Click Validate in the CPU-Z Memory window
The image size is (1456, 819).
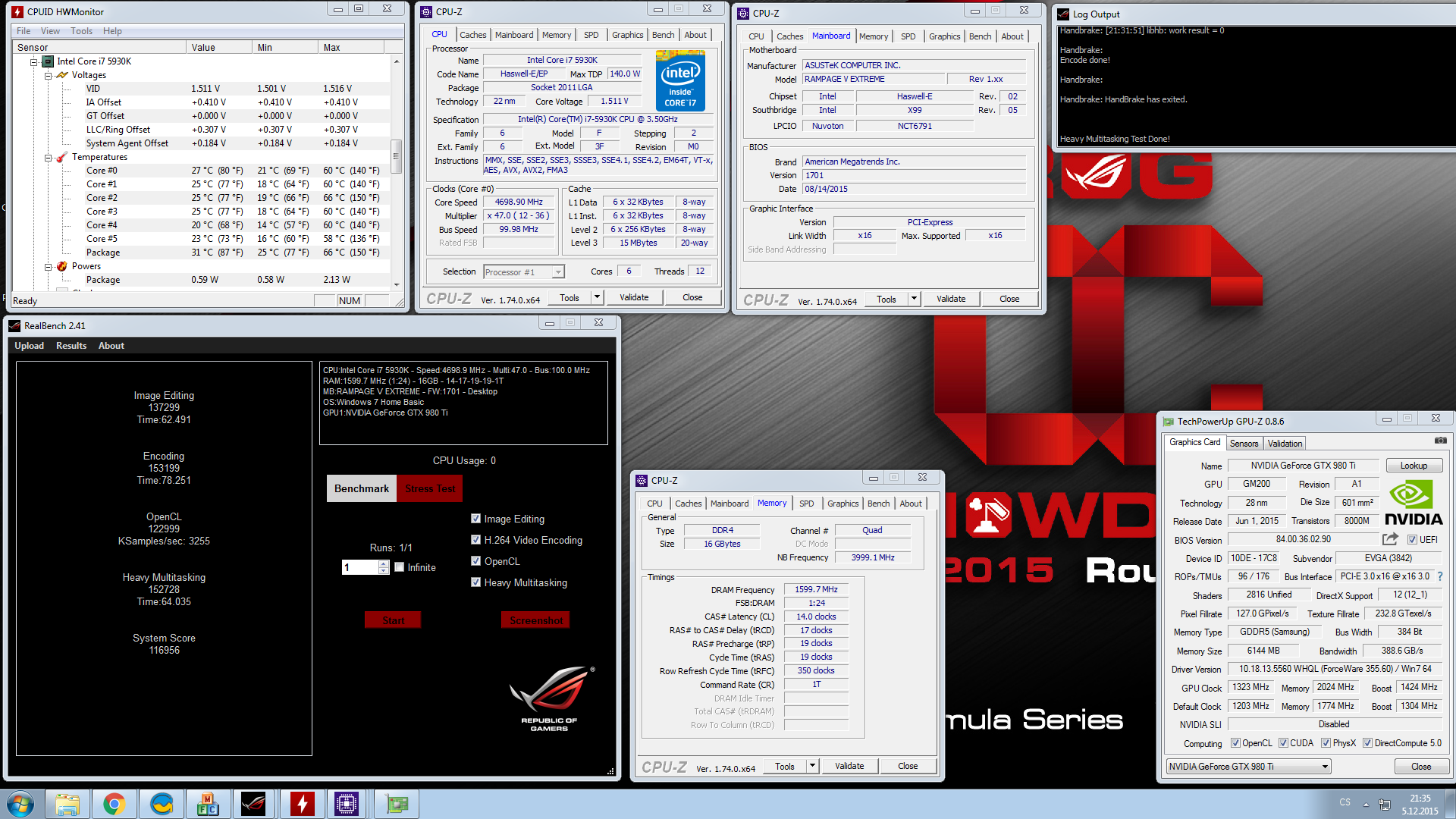tap(849, 766)
